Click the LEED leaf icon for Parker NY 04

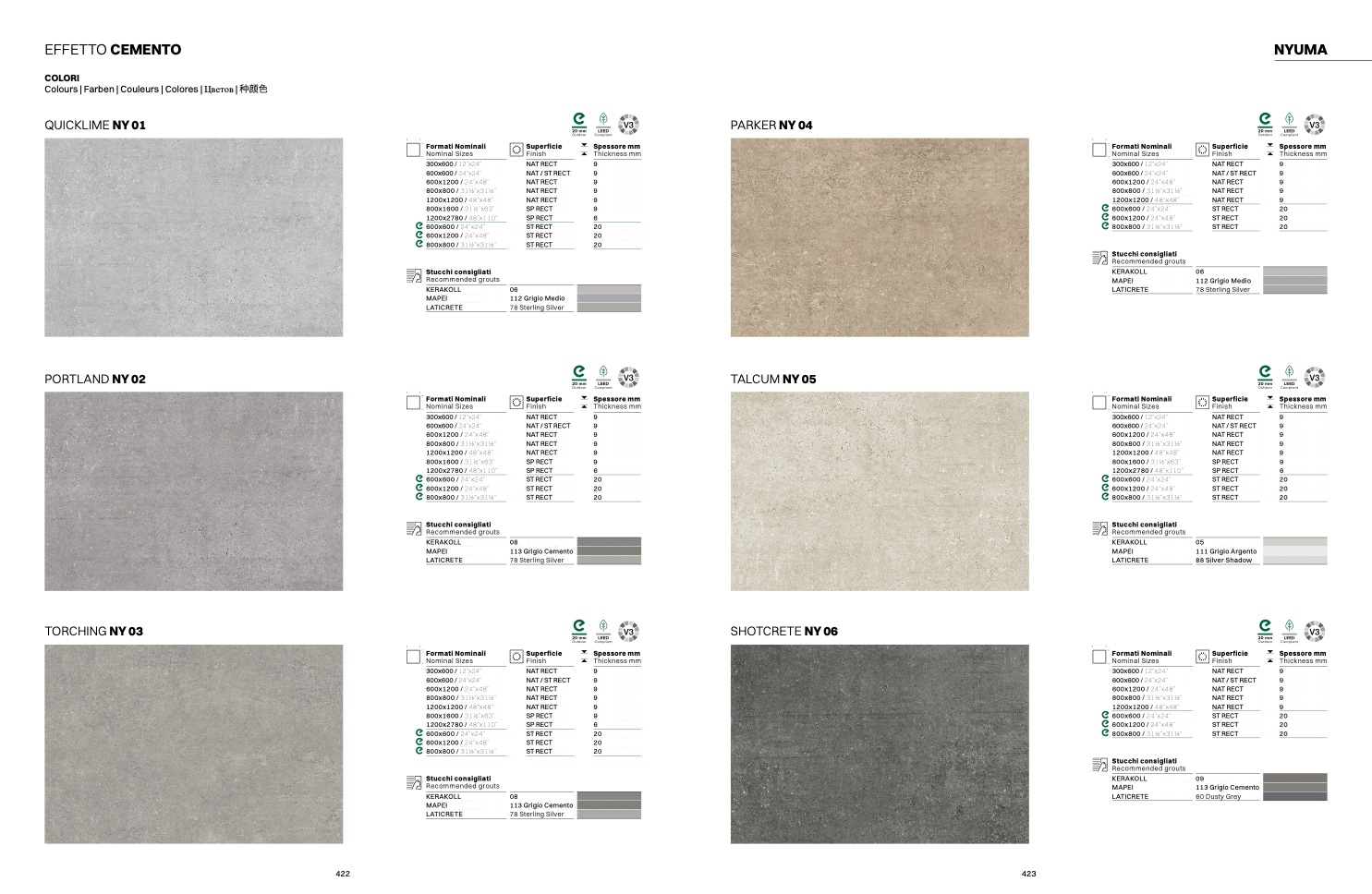[1289, 121]
